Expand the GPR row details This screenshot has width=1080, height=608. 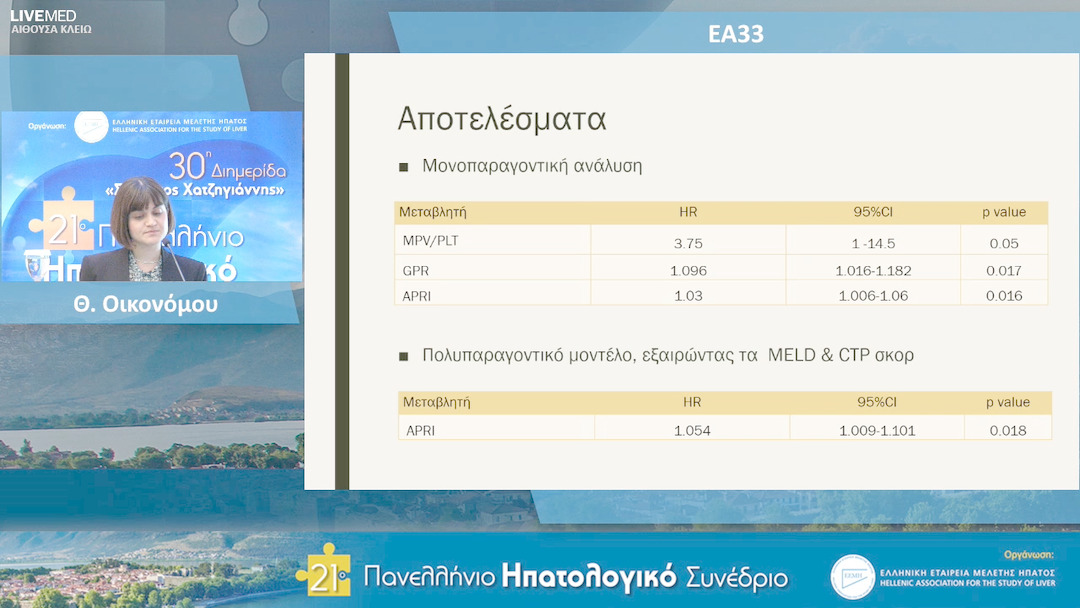[420, 269]
